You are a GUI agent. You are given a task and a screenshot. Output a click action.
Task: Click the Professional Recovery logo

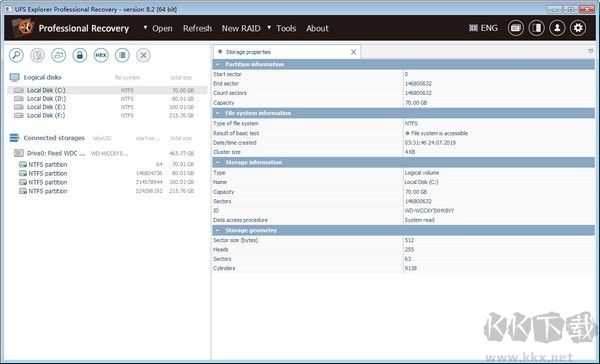(x=23, y=28)
